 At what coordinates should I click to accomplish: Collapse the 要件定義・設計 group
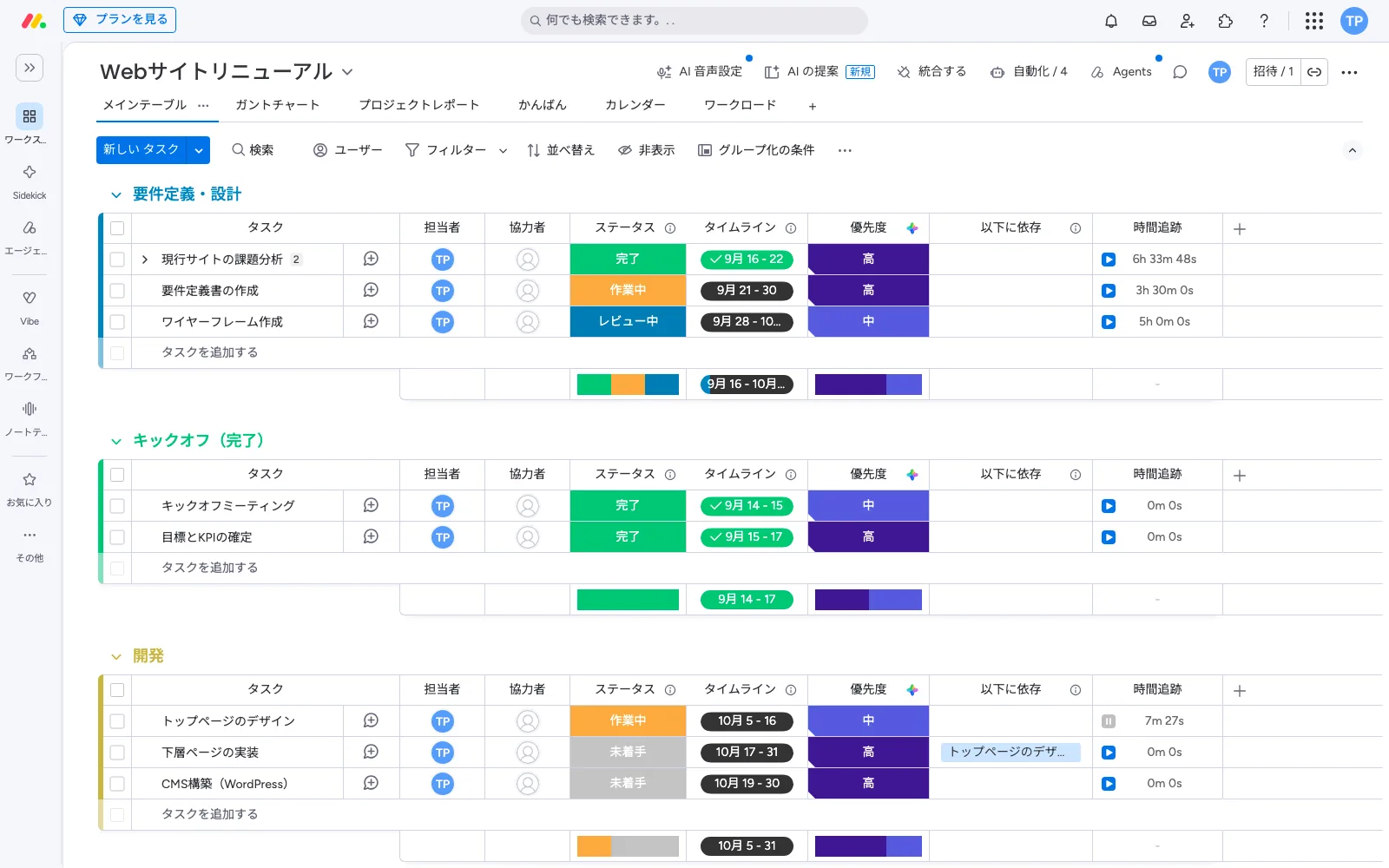pos(115,195)
